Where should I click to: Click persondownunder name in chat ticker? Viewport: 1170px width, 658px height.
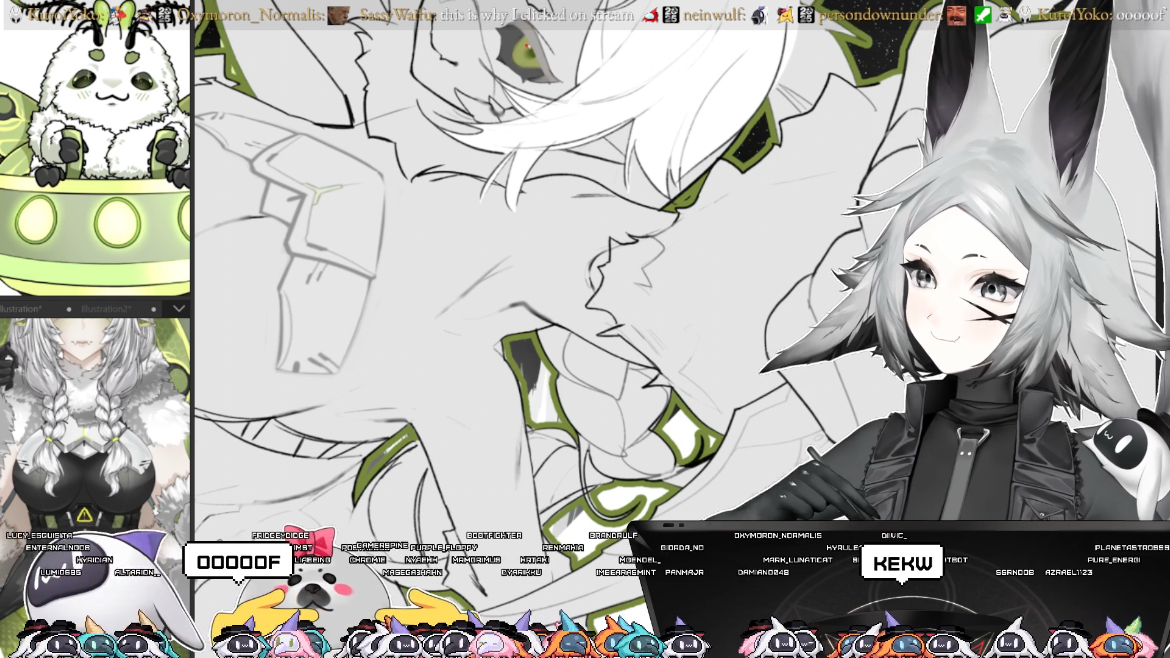click(x=879, y=15)
